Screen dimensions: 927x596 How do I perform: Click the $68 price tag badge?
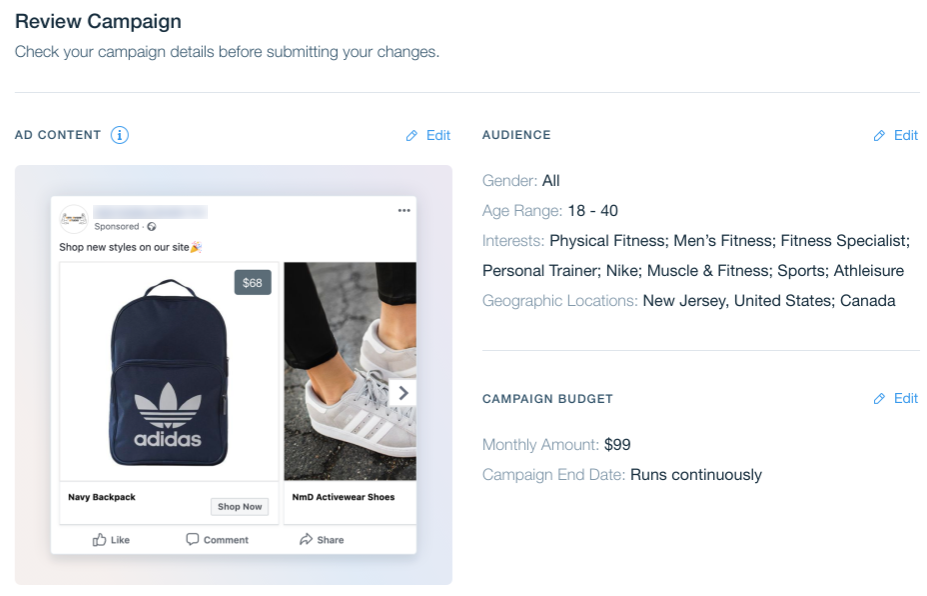click(252, 283)
